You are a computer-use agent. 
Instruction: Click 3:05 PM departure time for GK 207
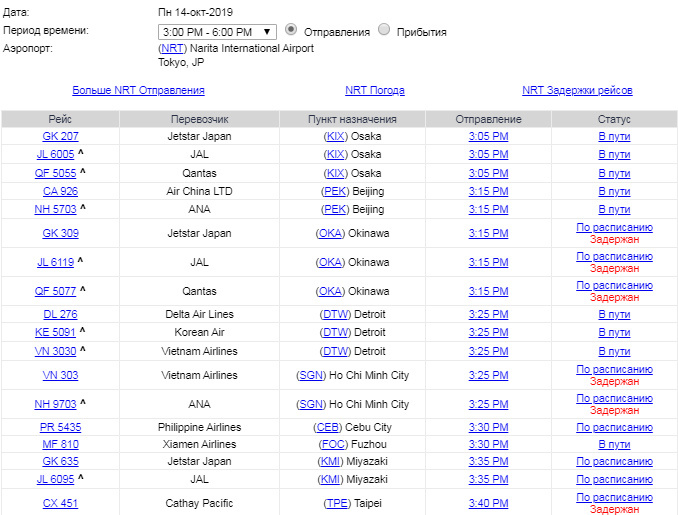[x=489, y=136]
